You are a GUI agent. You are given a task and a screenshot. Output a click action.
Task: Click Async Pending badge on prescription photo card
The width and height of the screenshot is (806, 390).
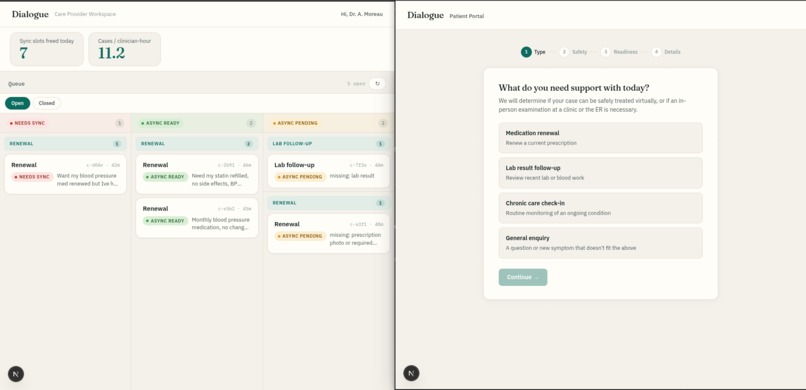click(x=300, y=236)
